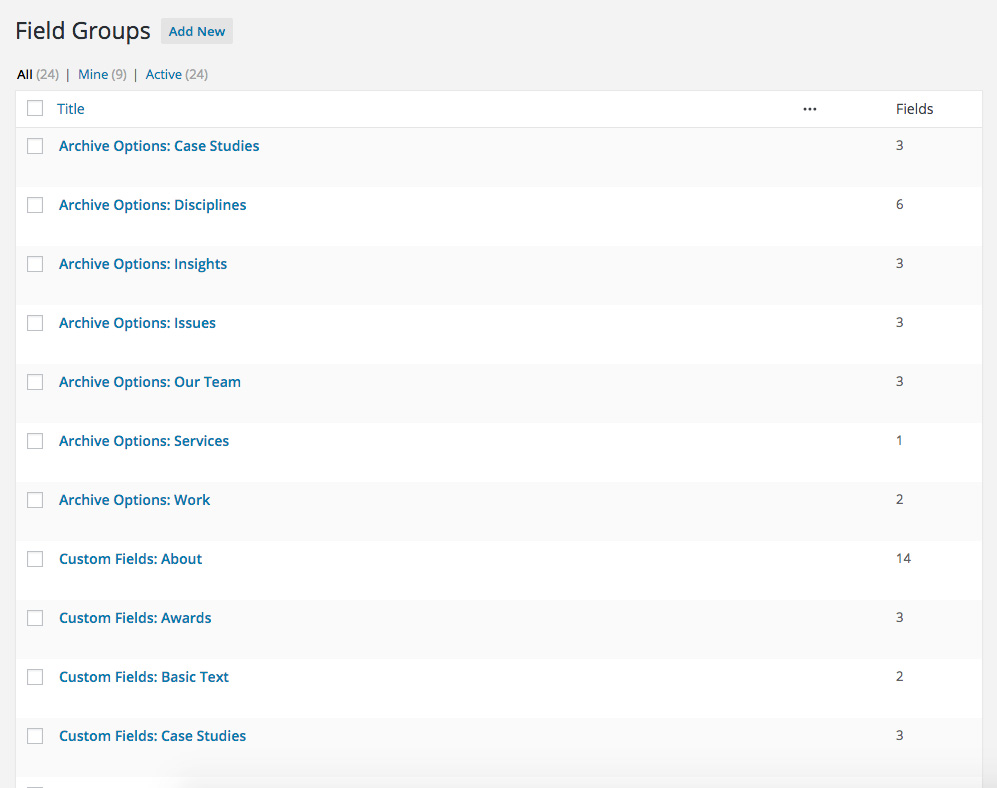Select the All filter view

pos(25,74)
